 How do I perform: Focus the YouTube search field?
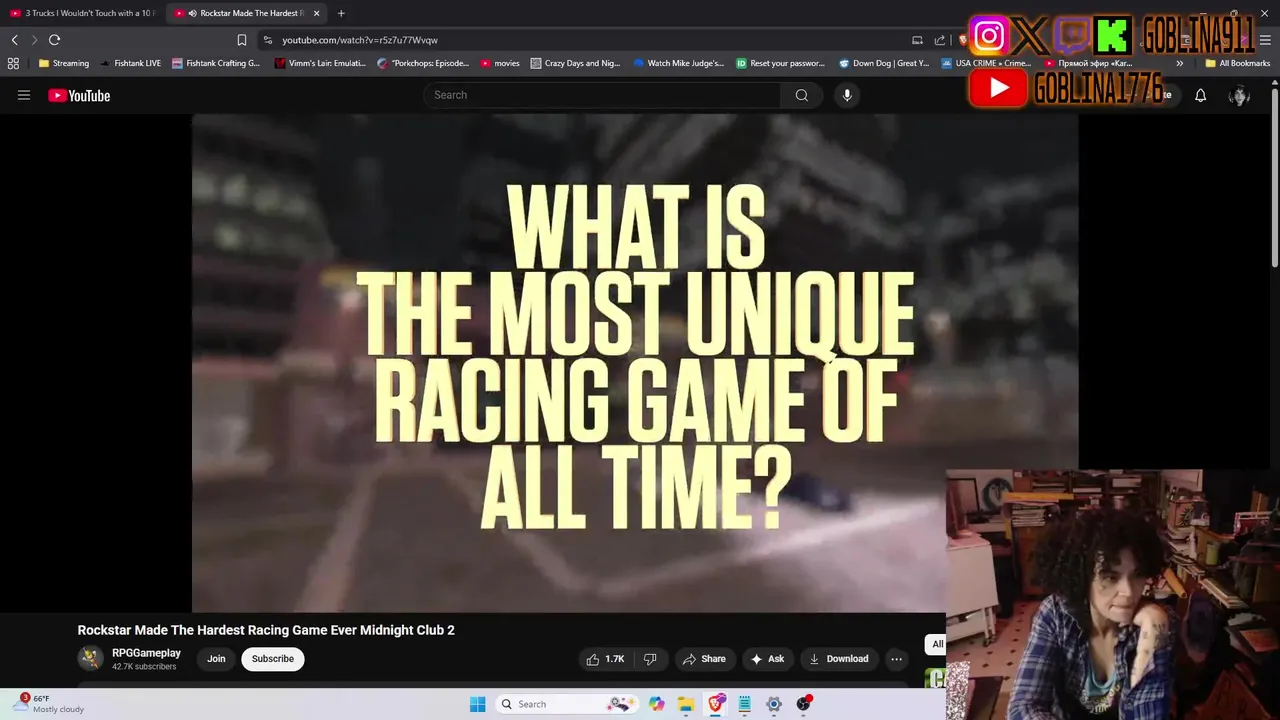[x=603, y=95]
